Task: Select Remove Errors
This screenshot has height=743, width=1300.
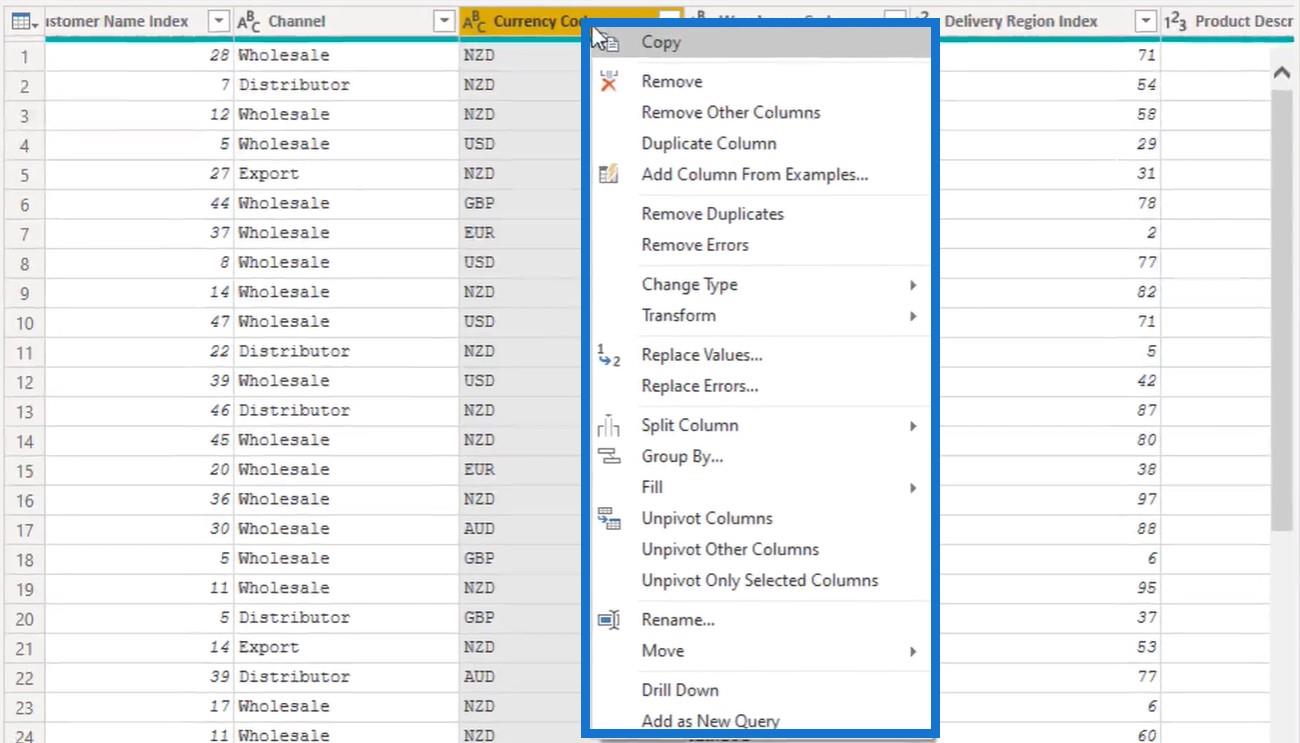Action: coord(760,245)
